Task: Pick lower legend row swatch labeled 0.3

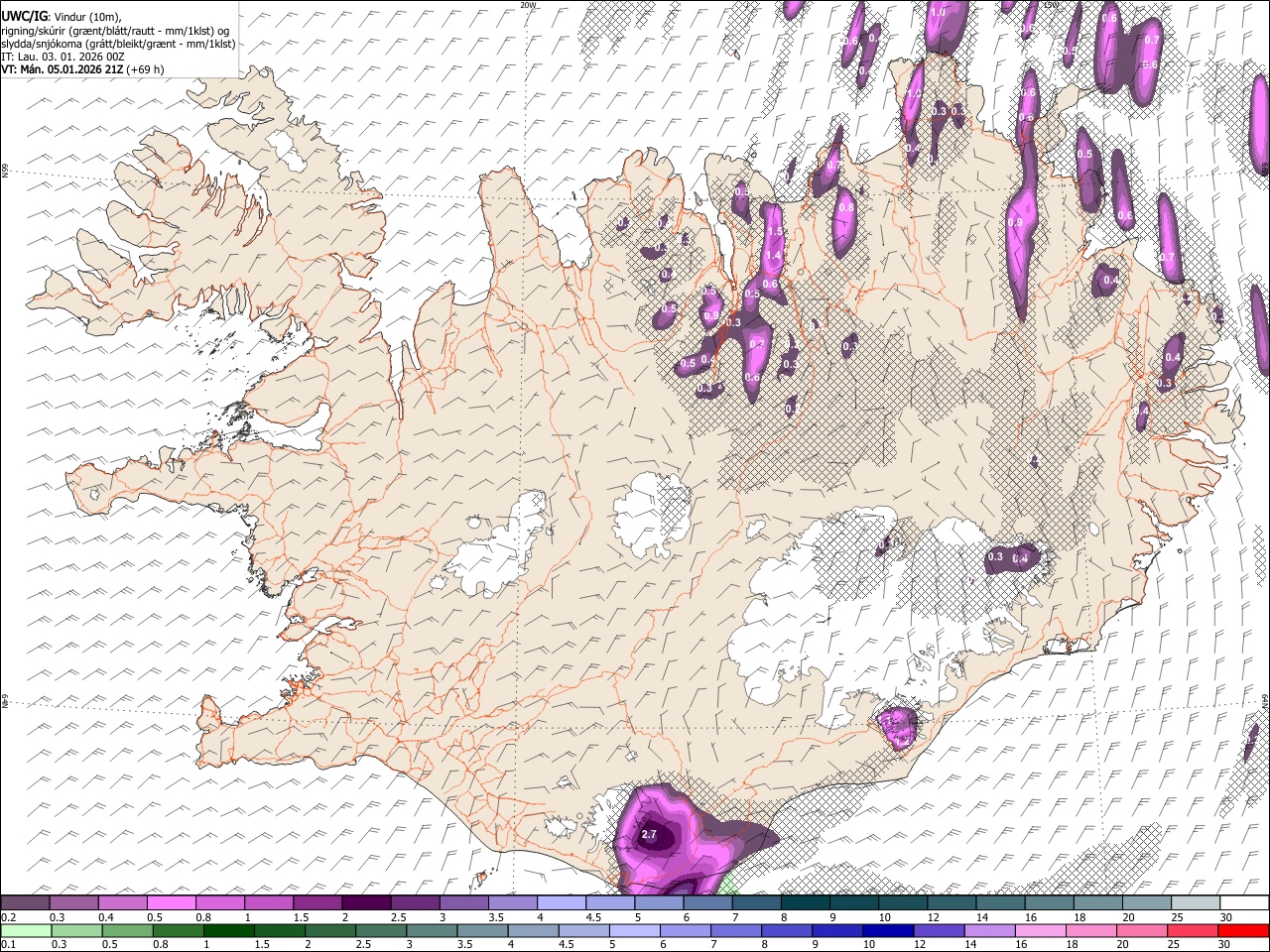Action: click(76, 930)
